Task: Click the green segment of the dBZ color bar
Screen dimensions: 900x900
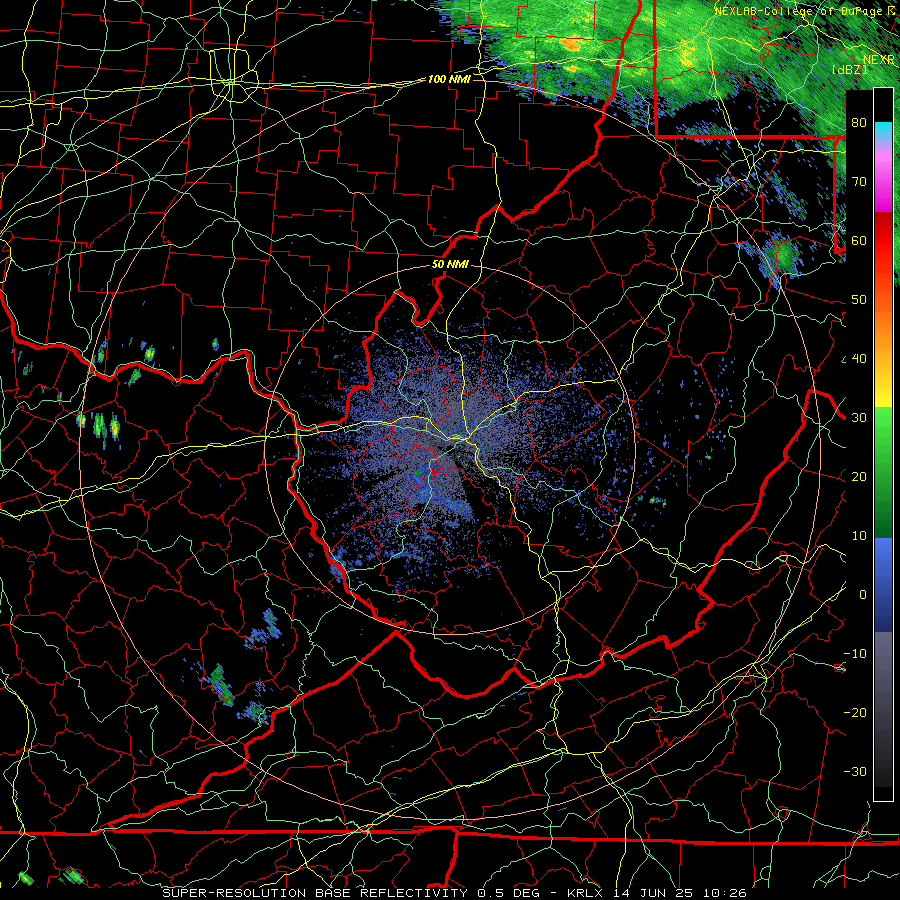Action: coord(883,472)
